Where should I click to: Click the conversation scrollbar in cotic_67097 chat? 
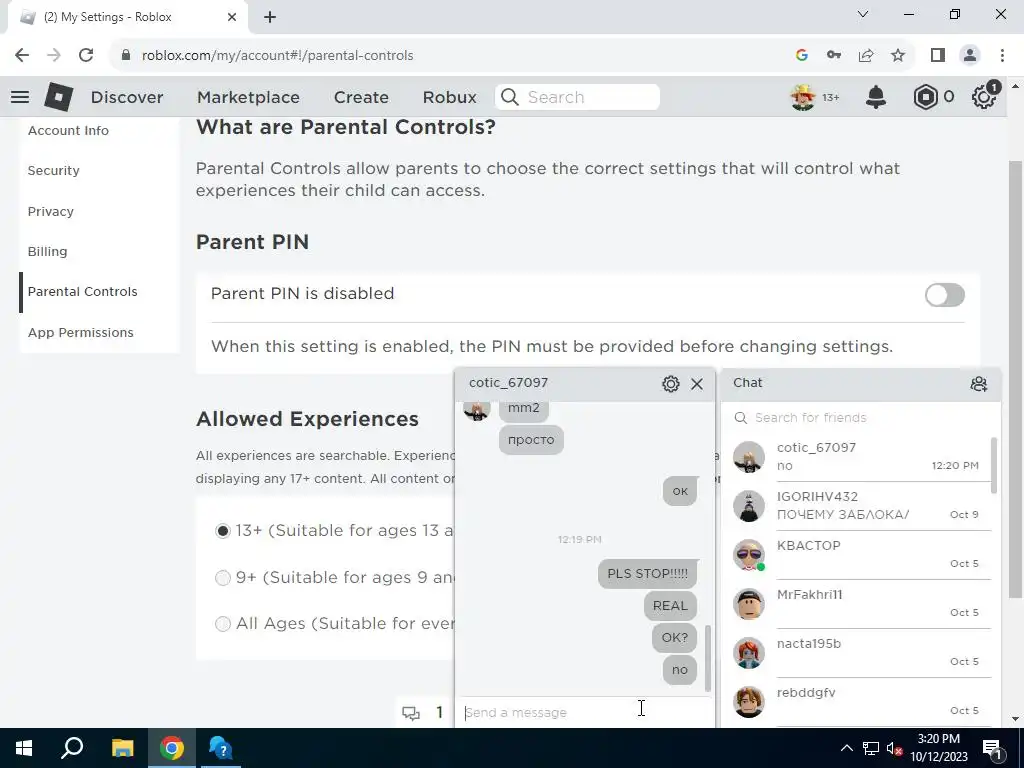coord(707,658)
